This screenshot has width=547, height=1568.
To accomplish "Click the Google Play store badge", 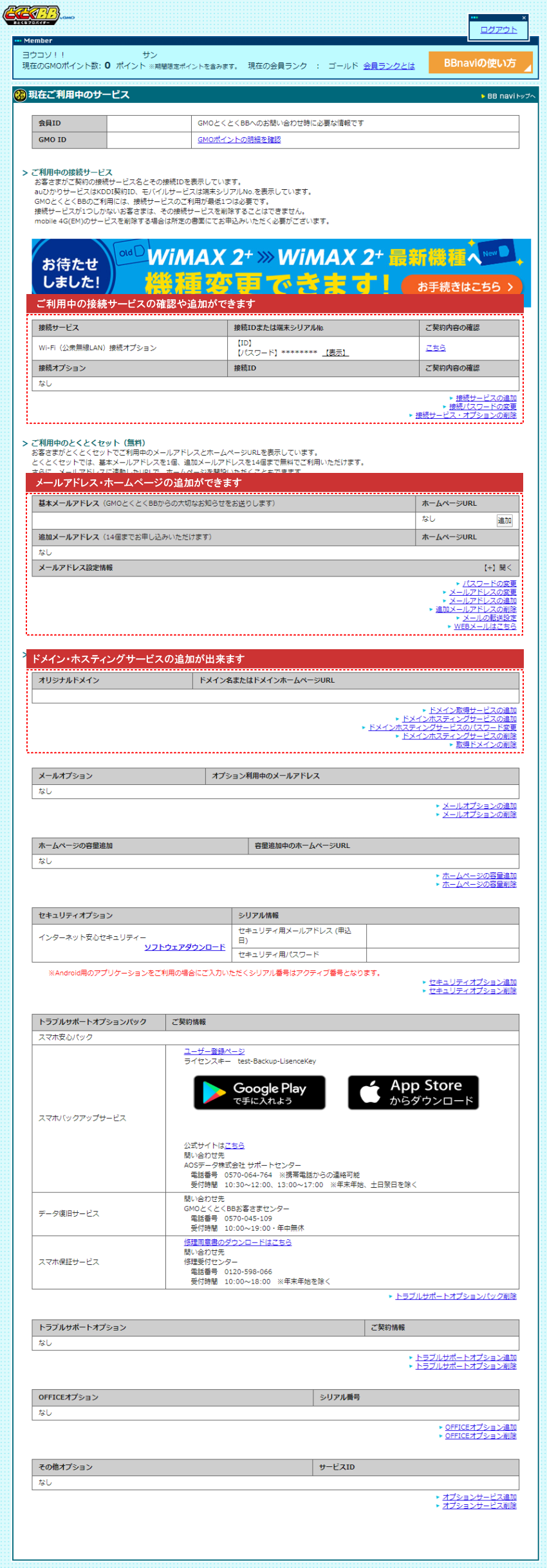I will tap(259, 1092).
